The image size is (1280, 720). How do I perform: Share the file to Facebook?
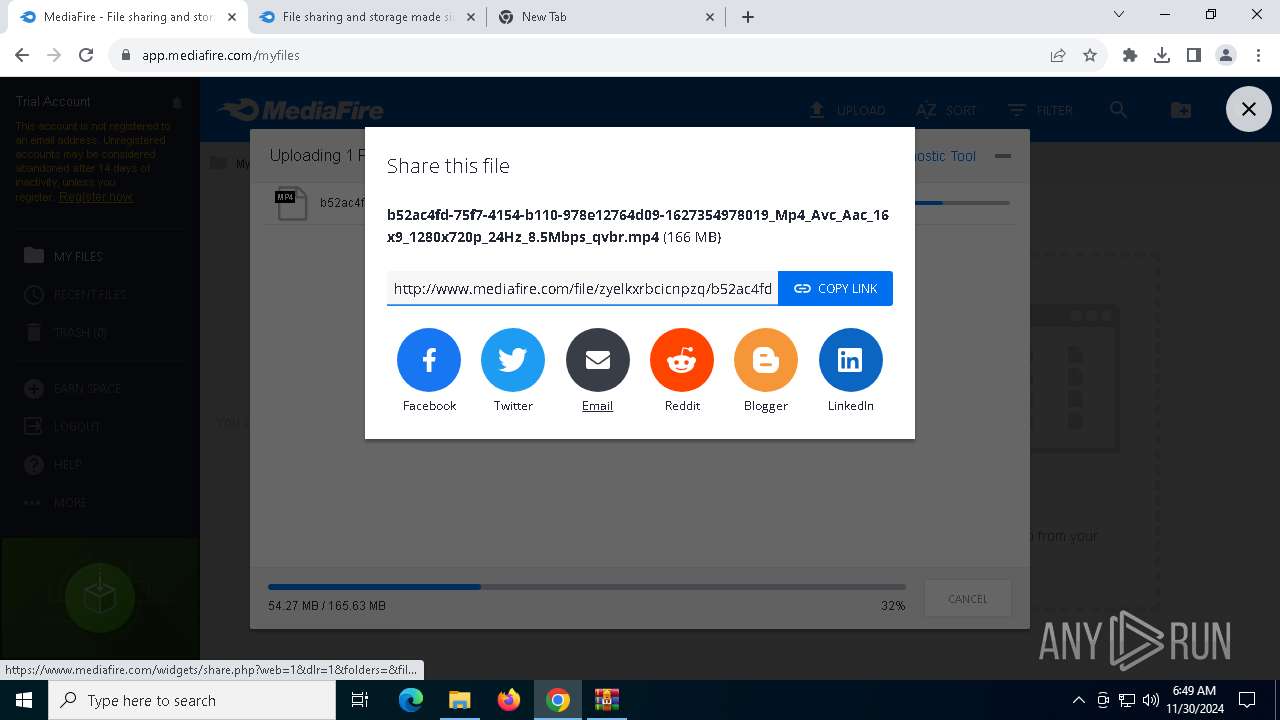click(429, 360)
